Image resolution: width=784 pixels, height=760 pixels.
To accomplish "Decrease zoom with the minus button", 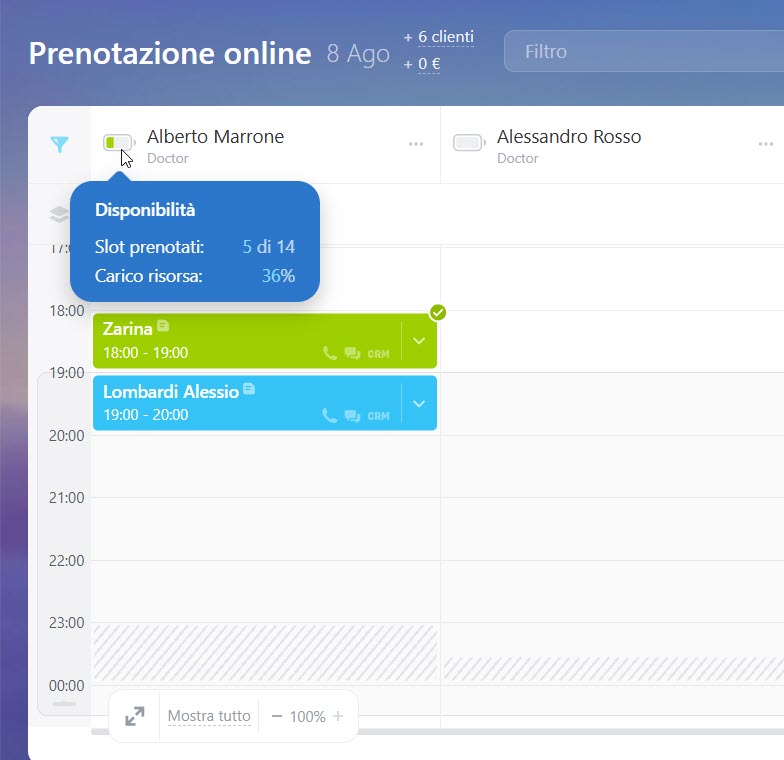I will coord(277,716).
